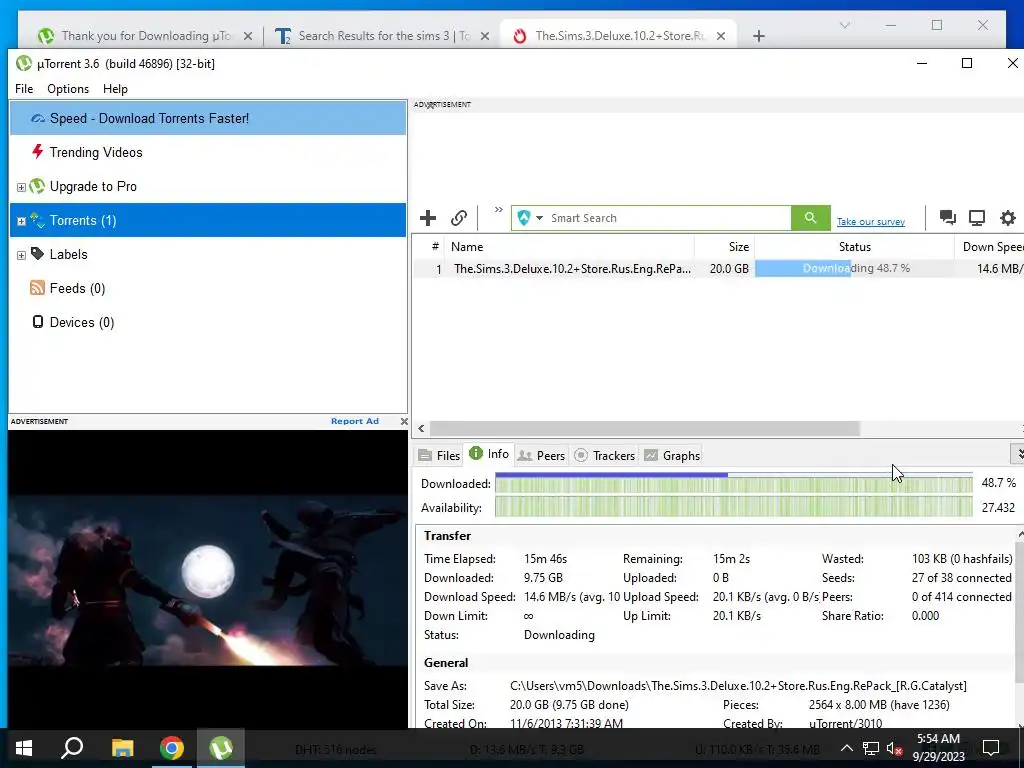This screenshot has width=1024, height=768.
Task: Click the Add Torrent from URL link icon
Action: [459, 218]
